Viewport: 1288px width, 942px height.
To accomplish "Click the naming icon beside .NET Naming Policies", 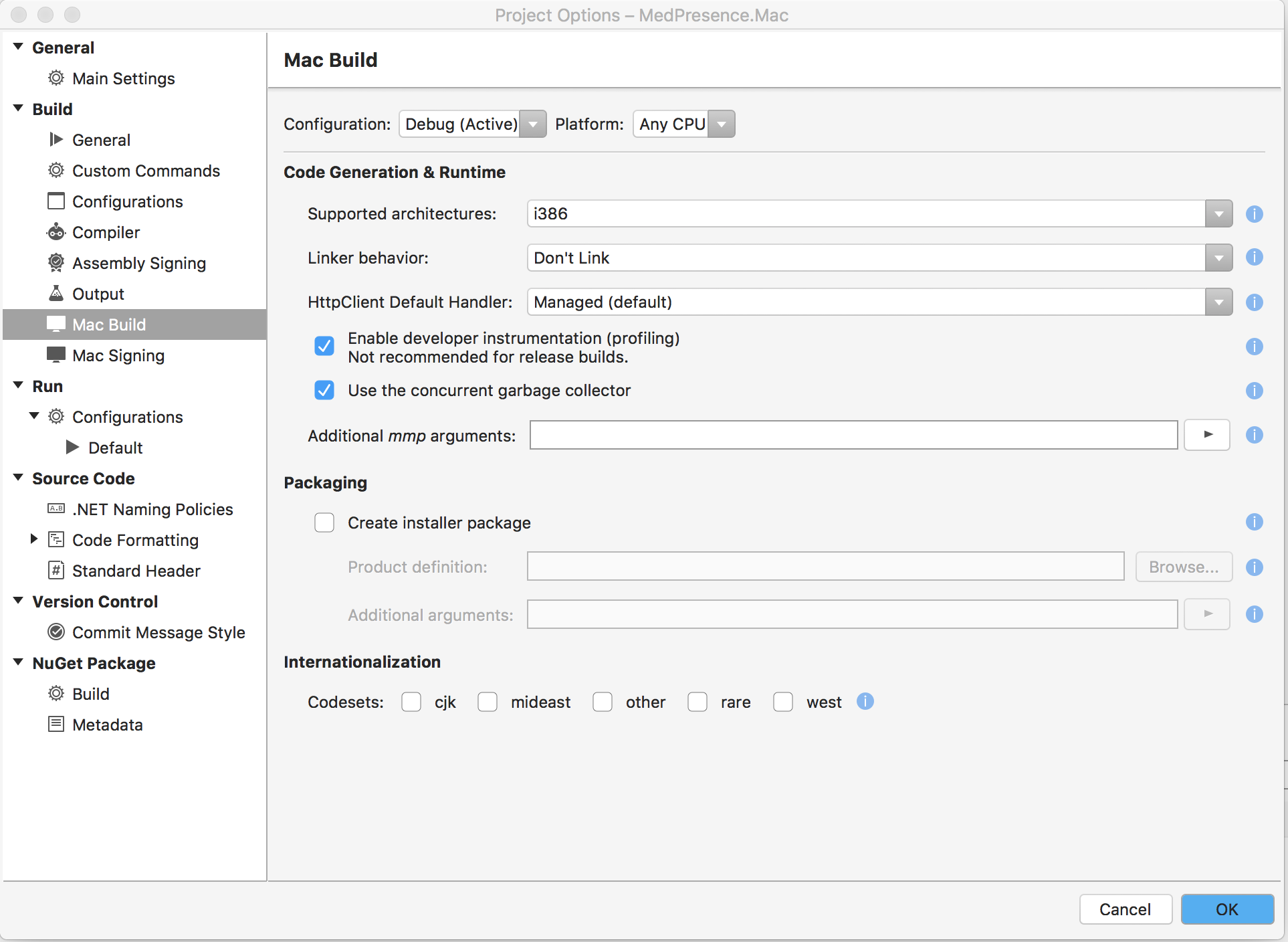I will [56, 508].
